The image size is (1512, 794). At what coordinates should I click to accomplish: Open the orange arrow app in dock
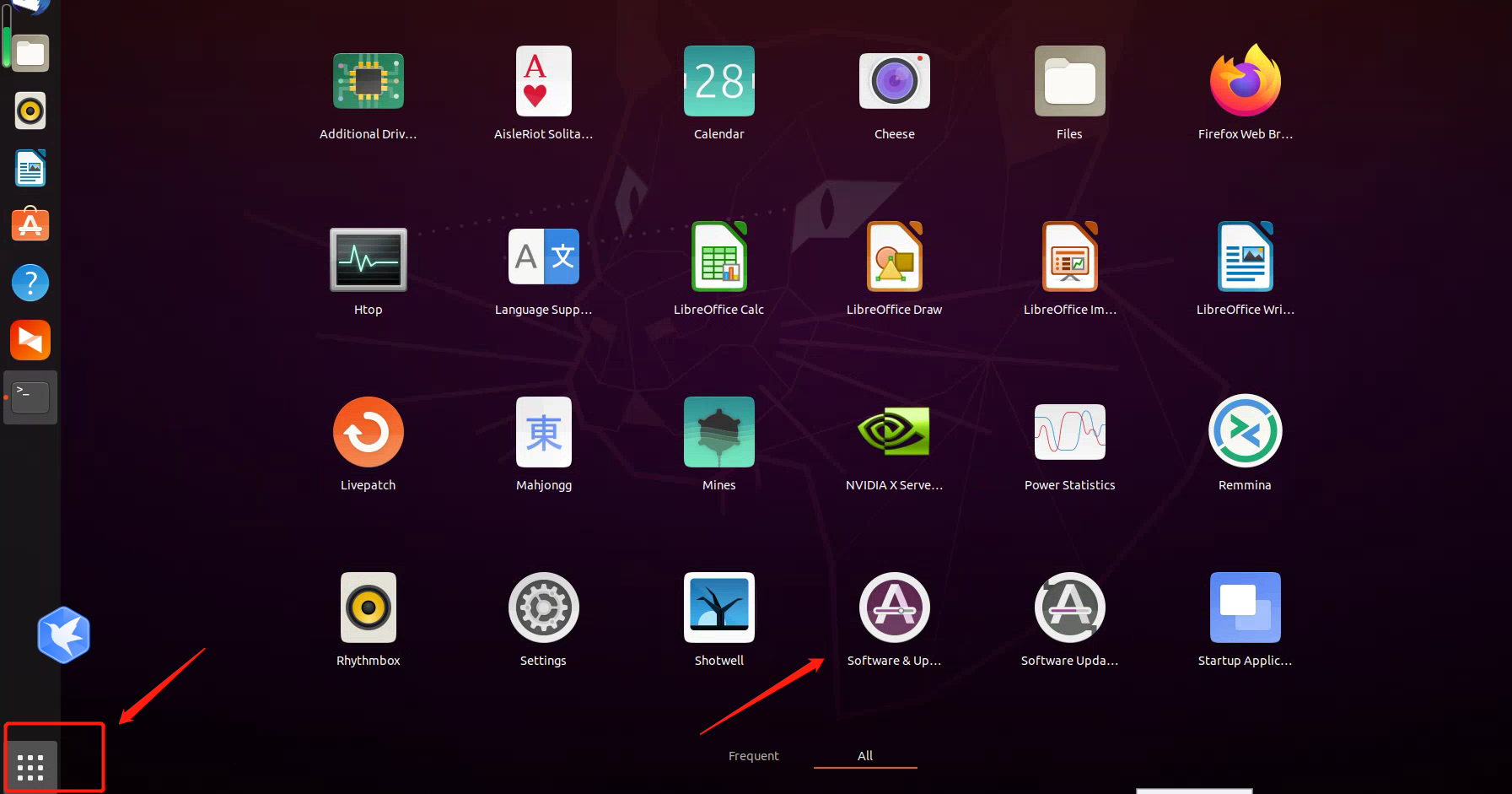[30, 340]
